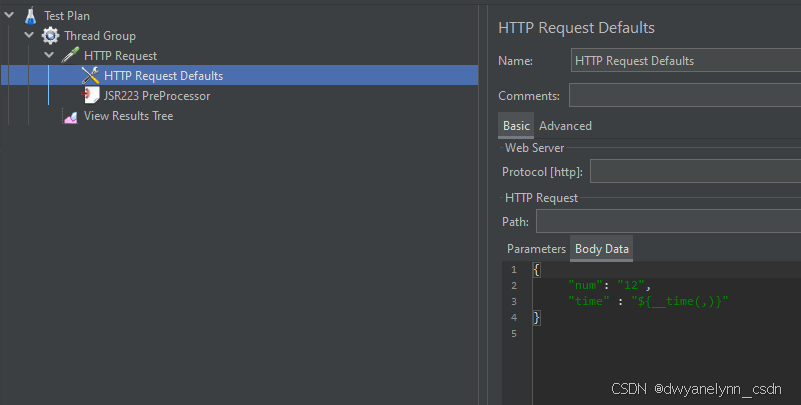Image resolution: width=801 pixels, height=405 pixels.
Task: Click the HTTP Request Defaults panel title
Action: tap(576, 28)
